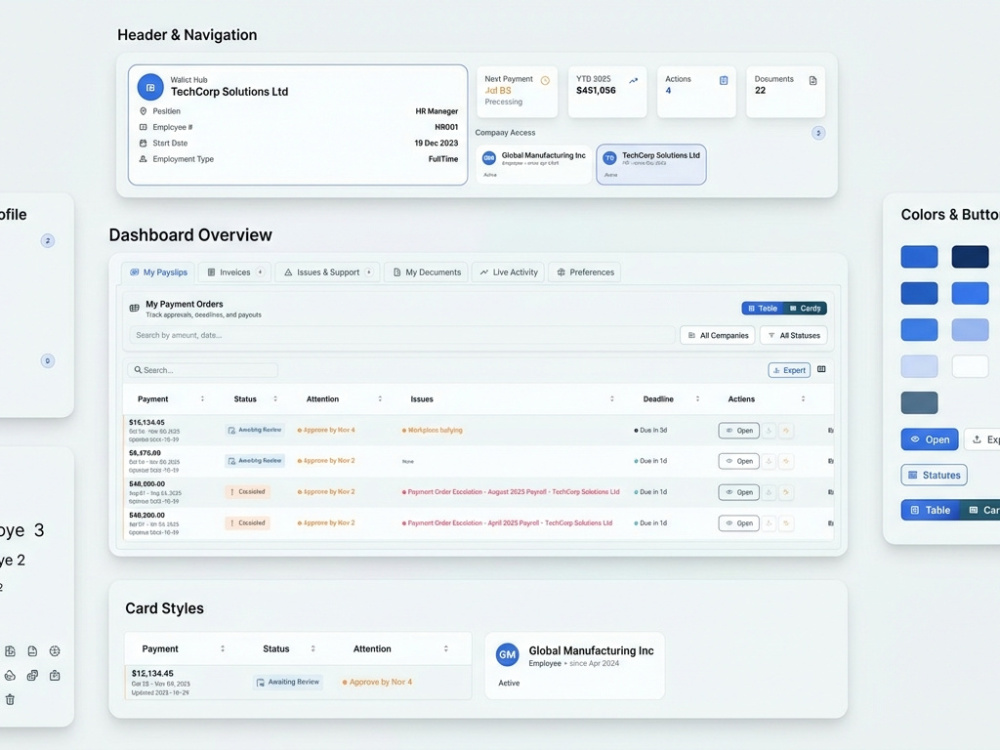The image size is (1000, 750).
Task: Click the file icon on Documents card
Action: click(x=812, y=80)
